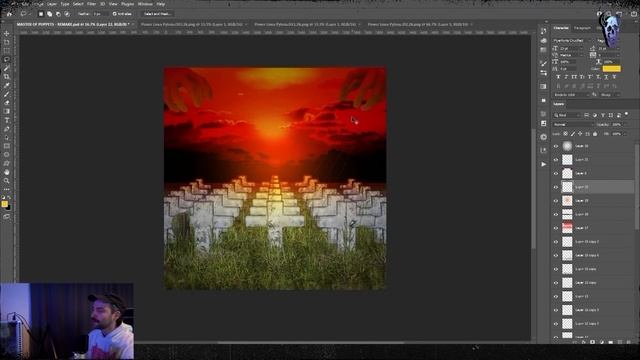
Task: Click the Select and Mask button
Action: pos(157,14)
